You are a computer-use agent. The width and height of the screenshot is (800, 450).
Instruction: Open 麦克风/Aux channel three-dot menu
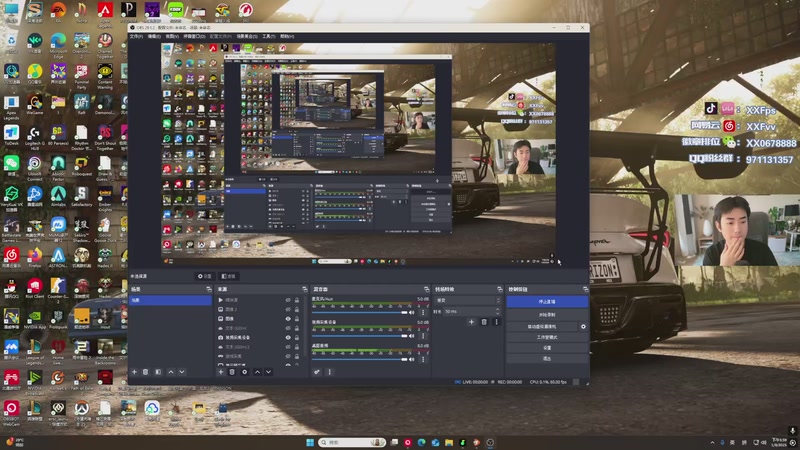(423, 312)
